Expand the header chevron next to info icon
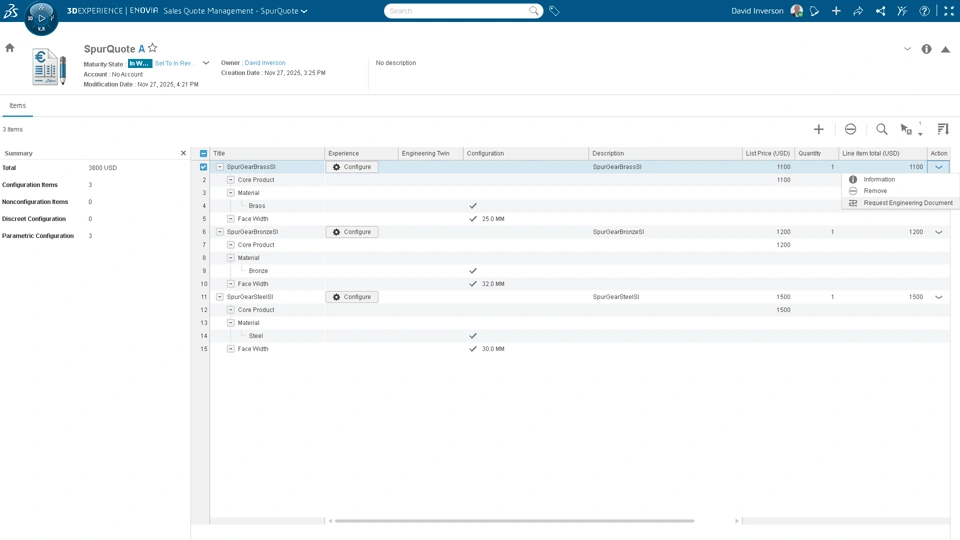 (907, 49)
